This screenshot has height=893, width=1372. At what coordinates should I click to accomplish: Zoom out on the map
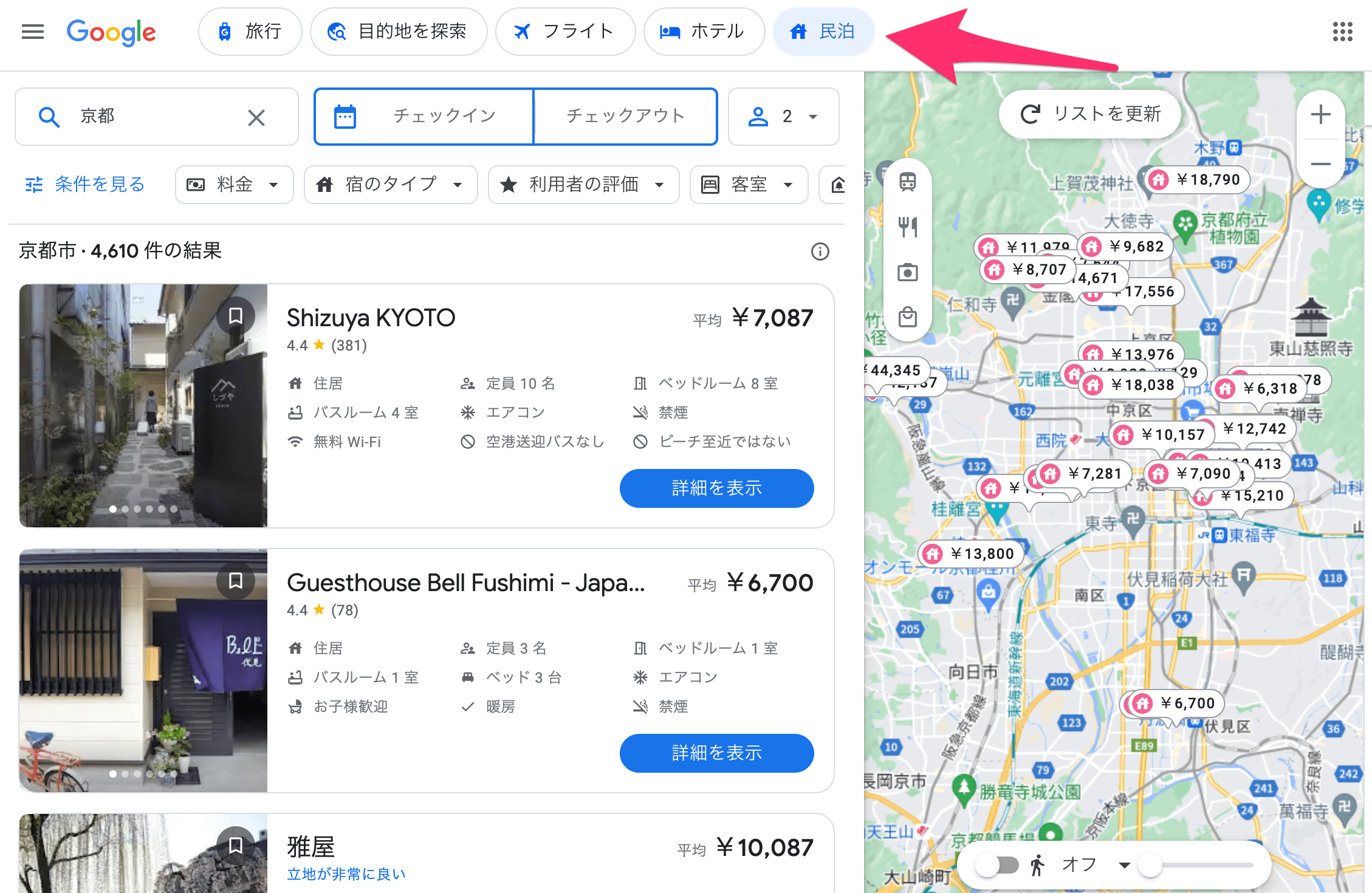[x=1320, y=164]
